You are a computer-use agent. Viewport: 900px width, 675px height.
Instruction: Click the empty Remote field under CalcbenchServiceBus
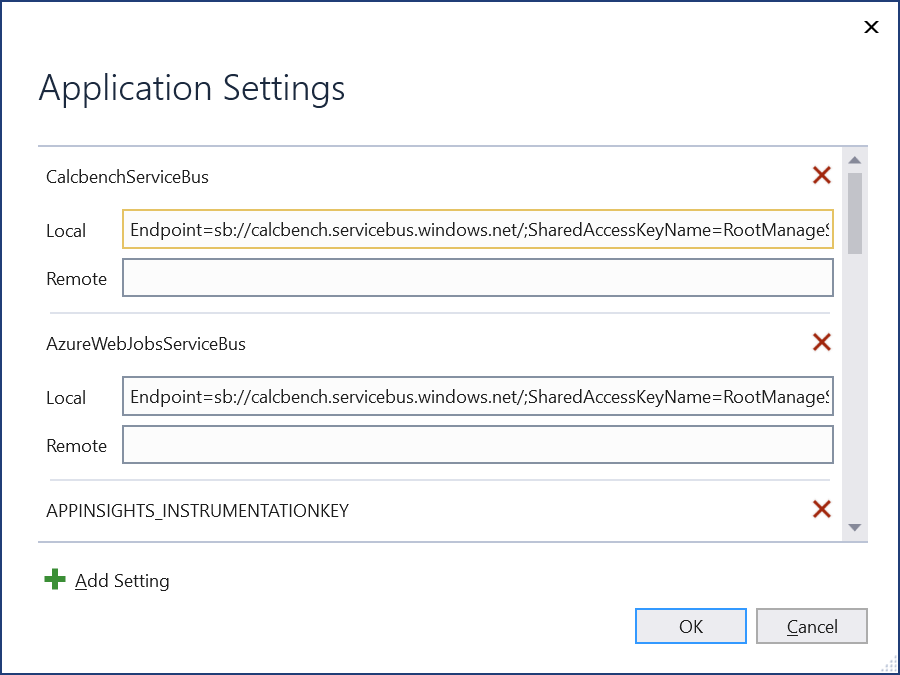477,277
